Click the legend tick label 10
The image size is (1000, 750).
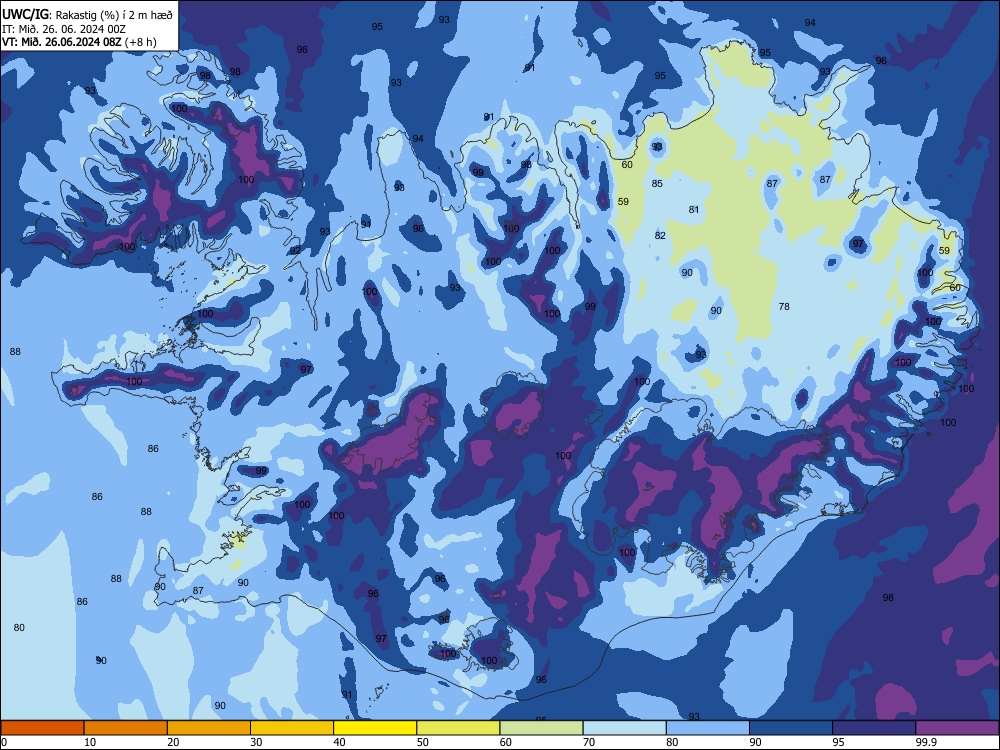(90, 742)
